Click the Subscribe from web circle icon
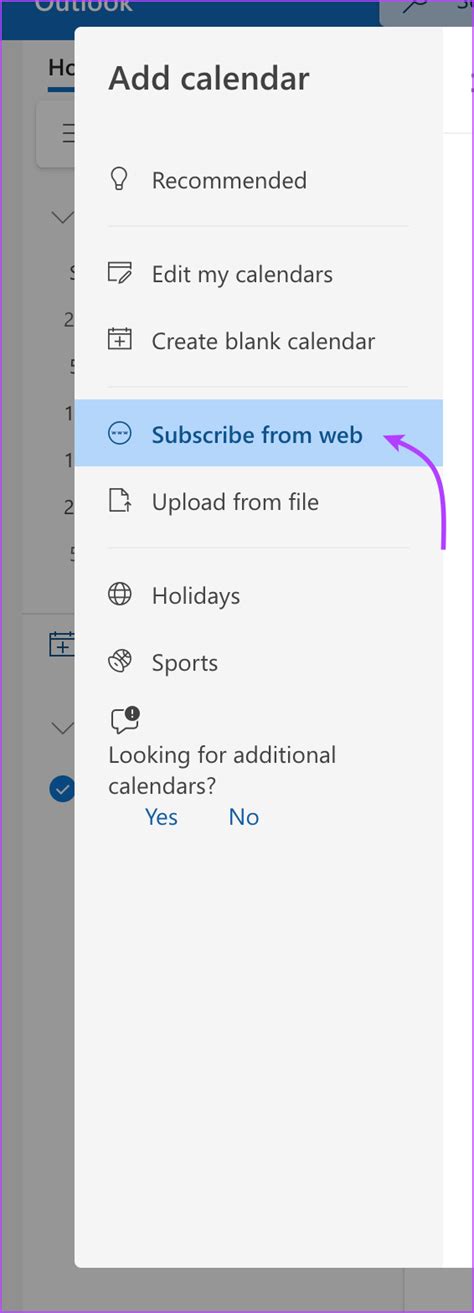Viewport: 474px width, 1313px height. coord(119,433)
